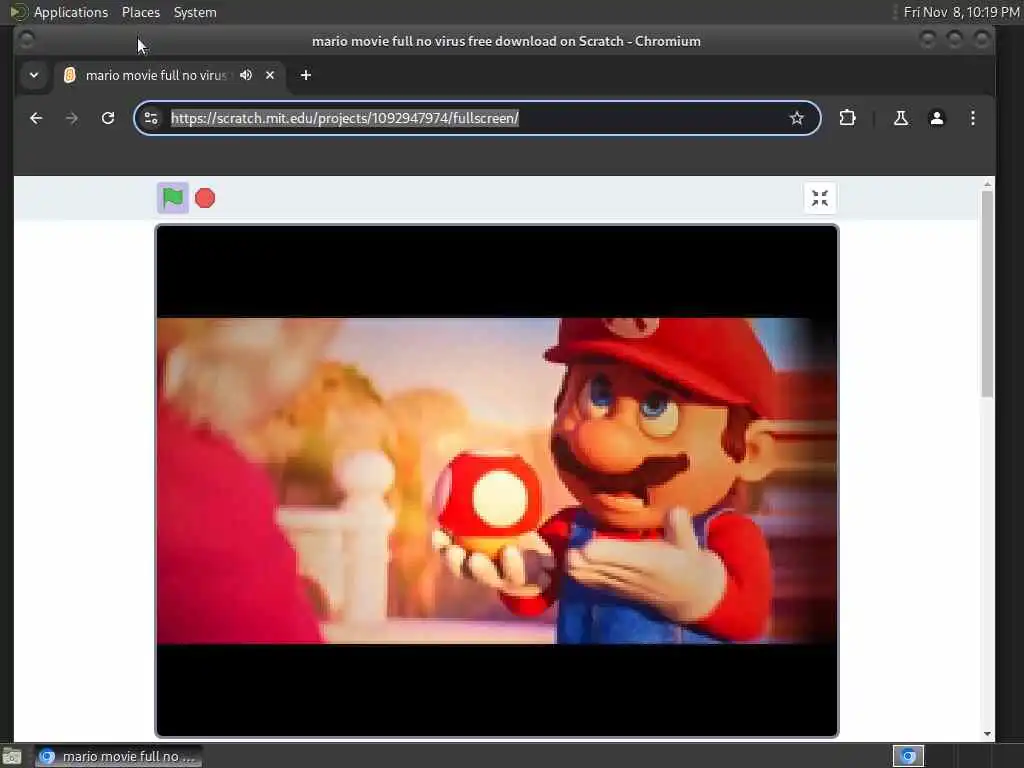Select the mario movie full no virus tab
1024x768 pixels.
[x=170, y=75]
